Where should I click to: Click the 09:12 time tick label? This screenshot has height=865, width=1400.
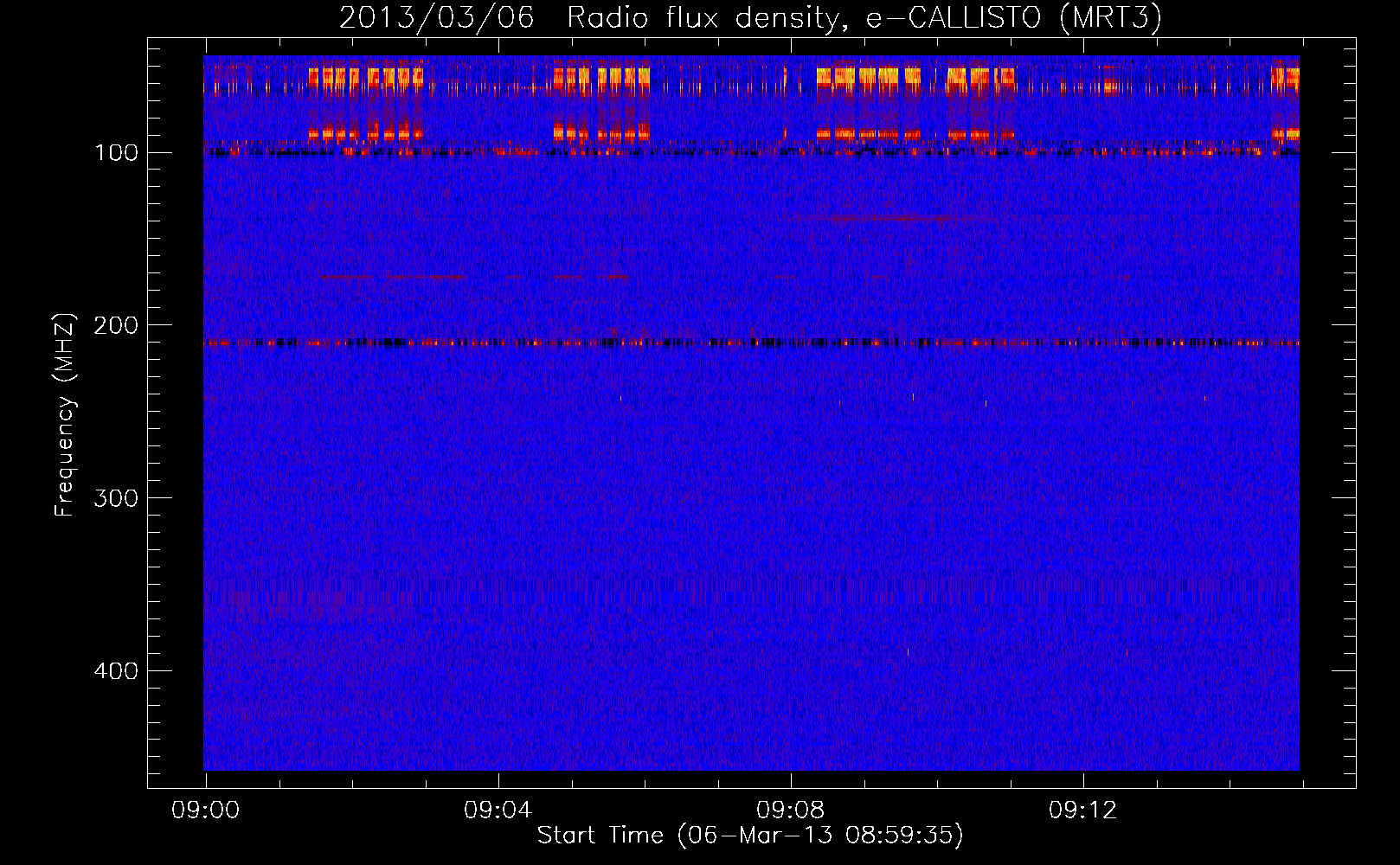(x=1082, y=811)
